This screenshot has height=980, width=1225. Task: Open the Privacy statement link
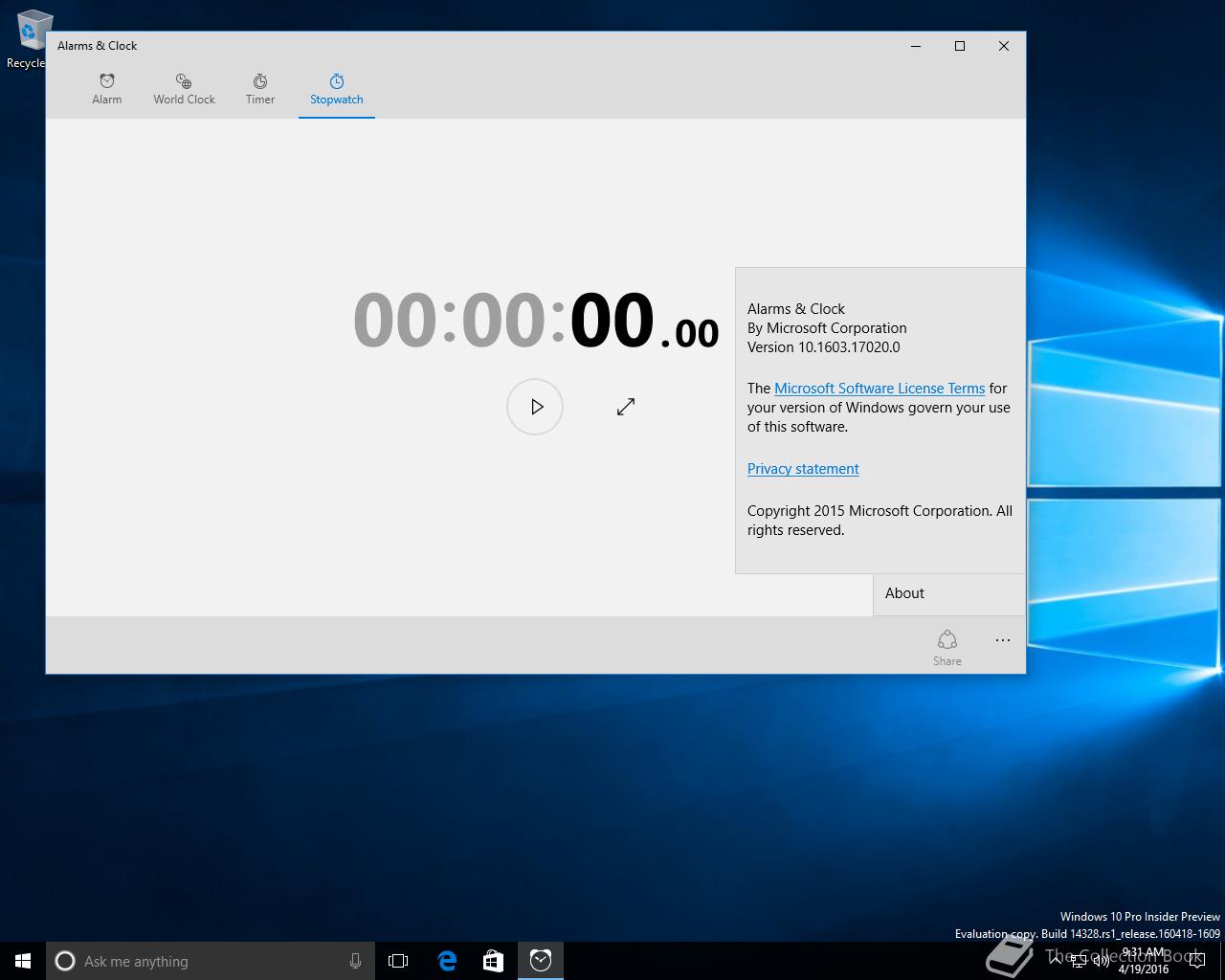(x=803, y=469)
